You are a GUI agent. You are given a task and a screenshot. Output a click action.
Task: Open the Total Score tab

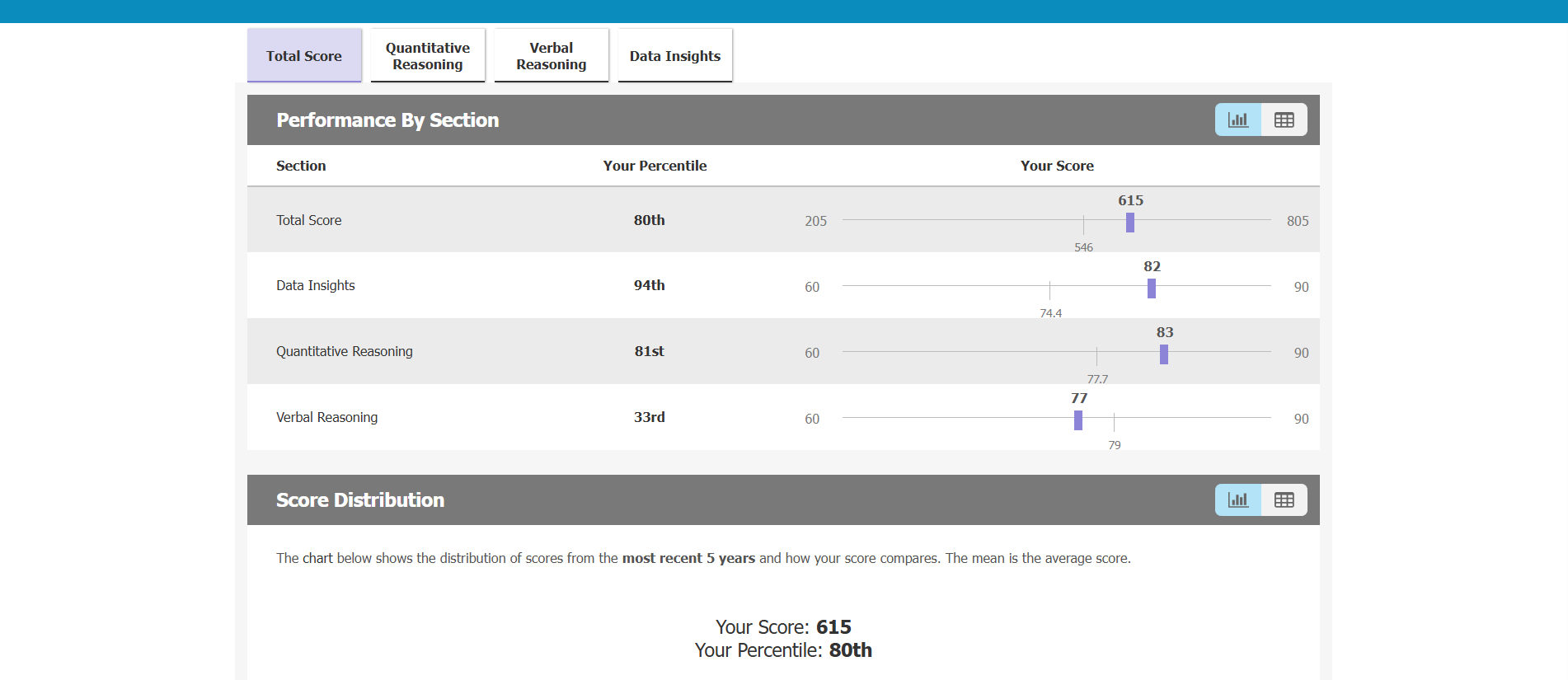(x=304, y=56)
